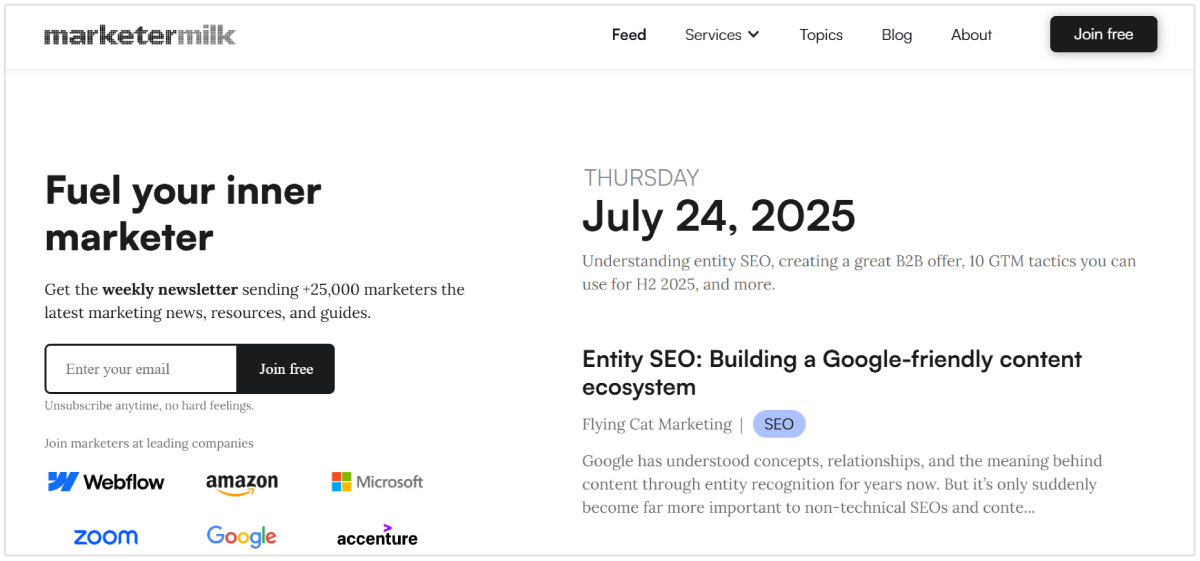Image resolution: width=1200 pixels, height=561 pixels.
Task: Submit email with Join free button
Action: point(286,369)
